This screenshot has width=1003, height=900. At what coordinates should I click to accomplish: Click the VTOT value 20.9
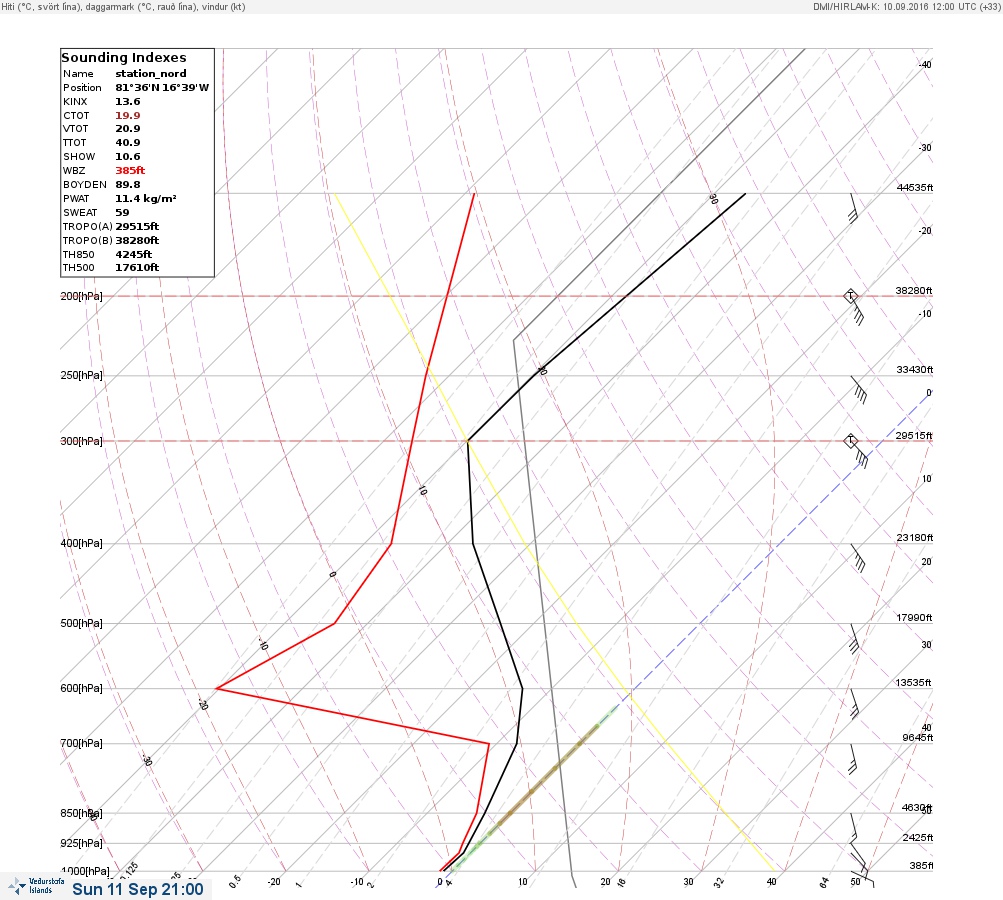pyautogui.click(x=128, y=129)
